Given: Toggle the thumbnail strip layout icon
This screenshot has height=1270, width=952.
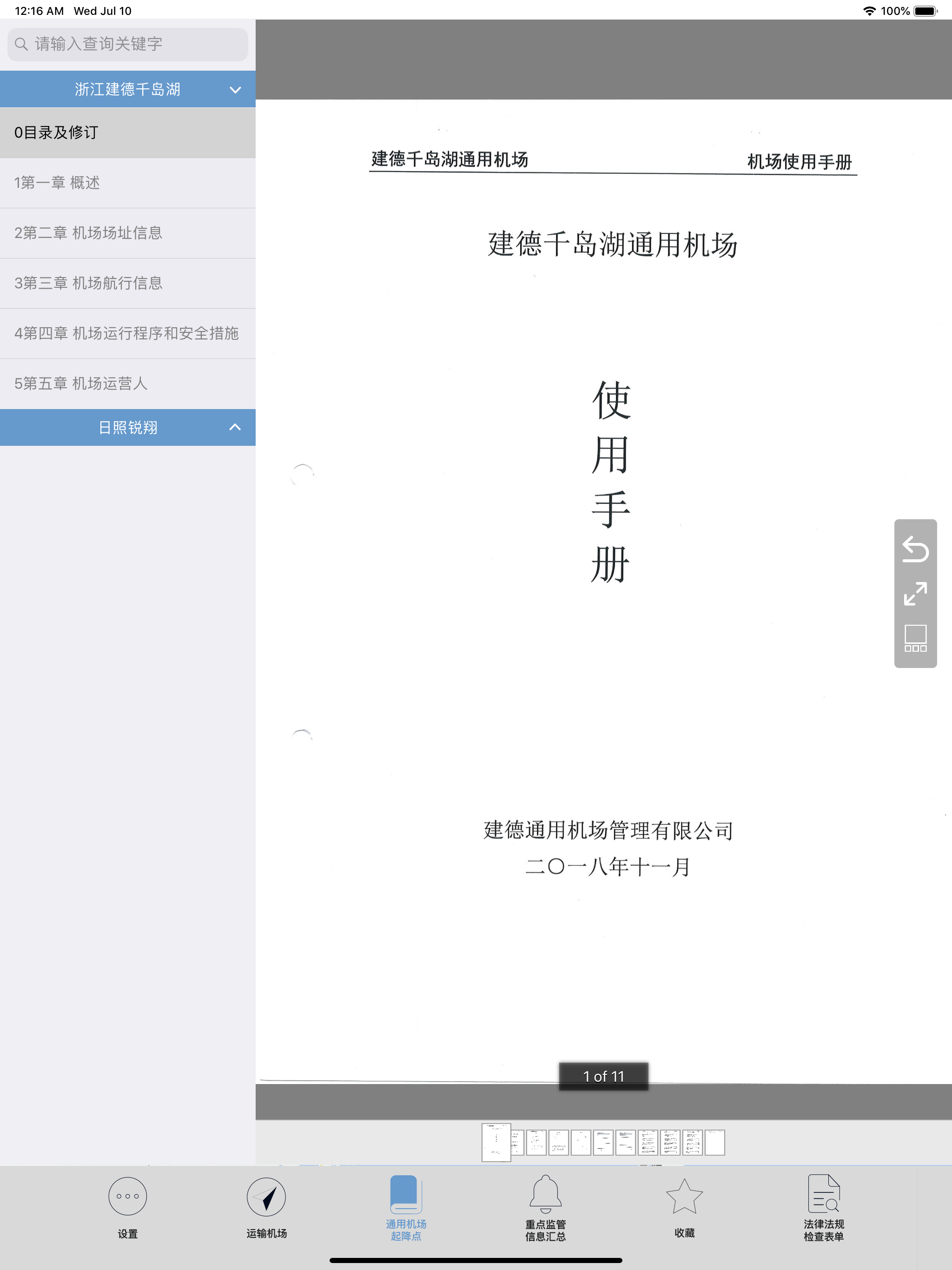Looking at the screenshot, I should [x=915, y=638].
